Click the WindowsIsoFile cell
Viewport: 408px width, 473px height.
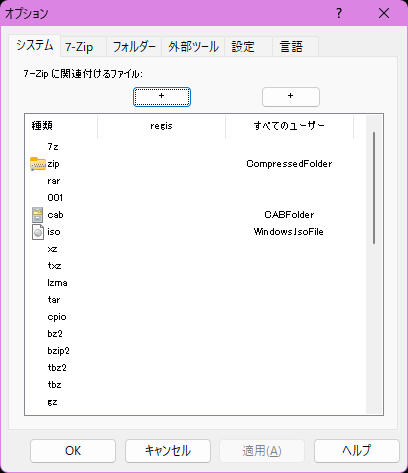point(289,232)
